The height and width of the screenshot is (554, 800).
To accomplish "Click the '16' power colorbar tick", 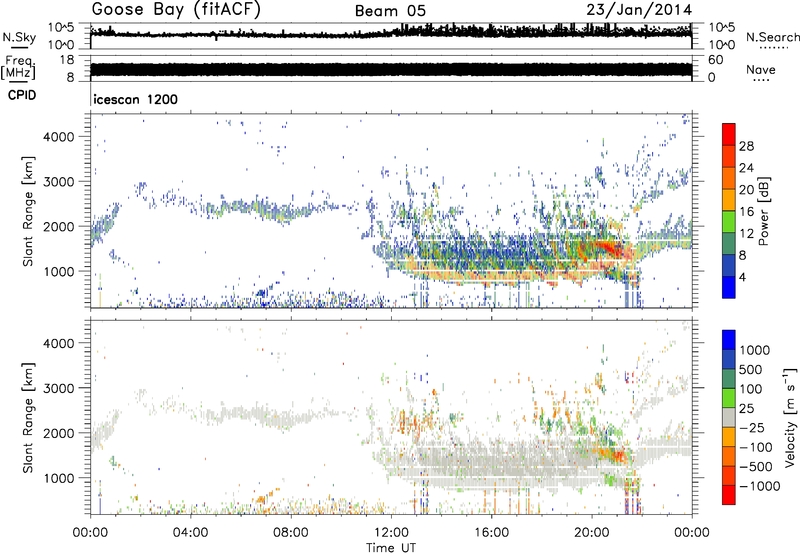I will click(746, 212).
